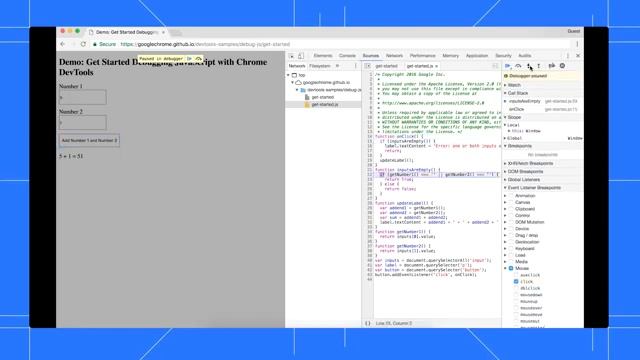Click the Number 2 input field
The width and height of the screenshot is (640, 360).
(83, 122)
